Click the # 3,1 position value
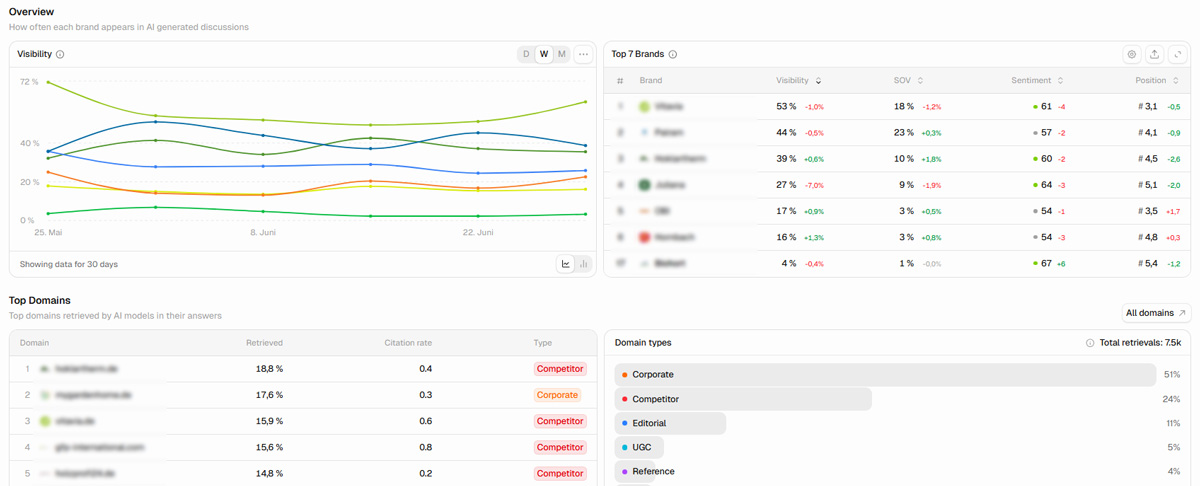1200x486 pixels. [x=1147, y=106]
